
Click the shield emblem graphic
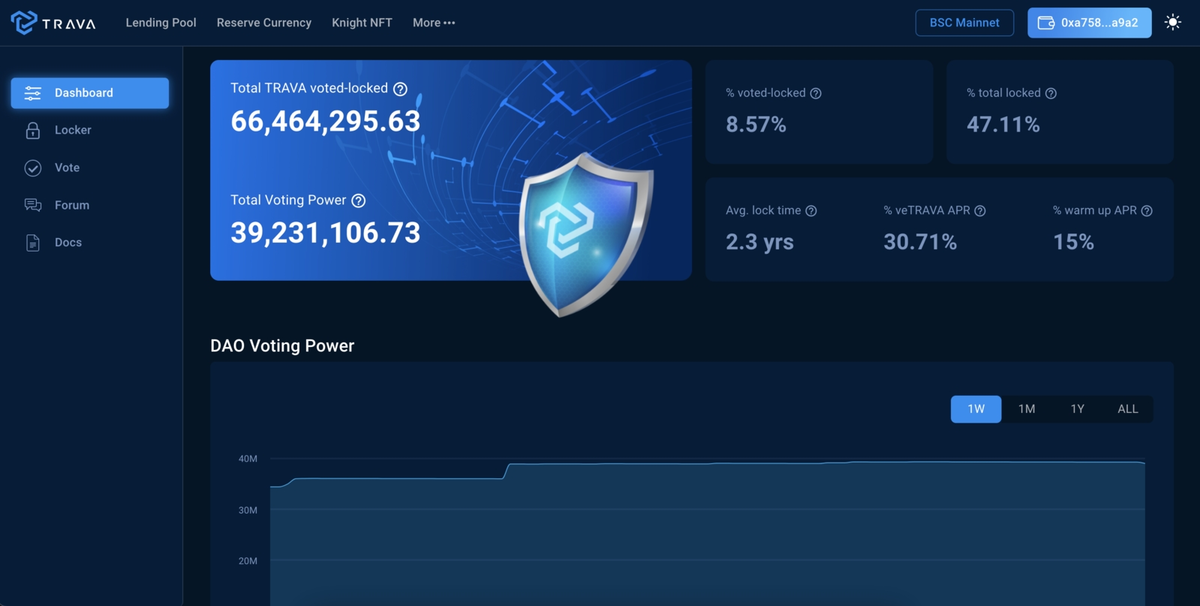coord(586,235)
